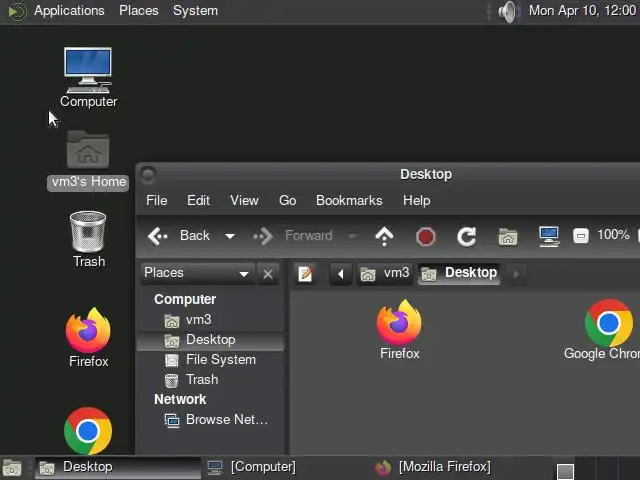Click the 100% zoom level label

pos(613,235)
